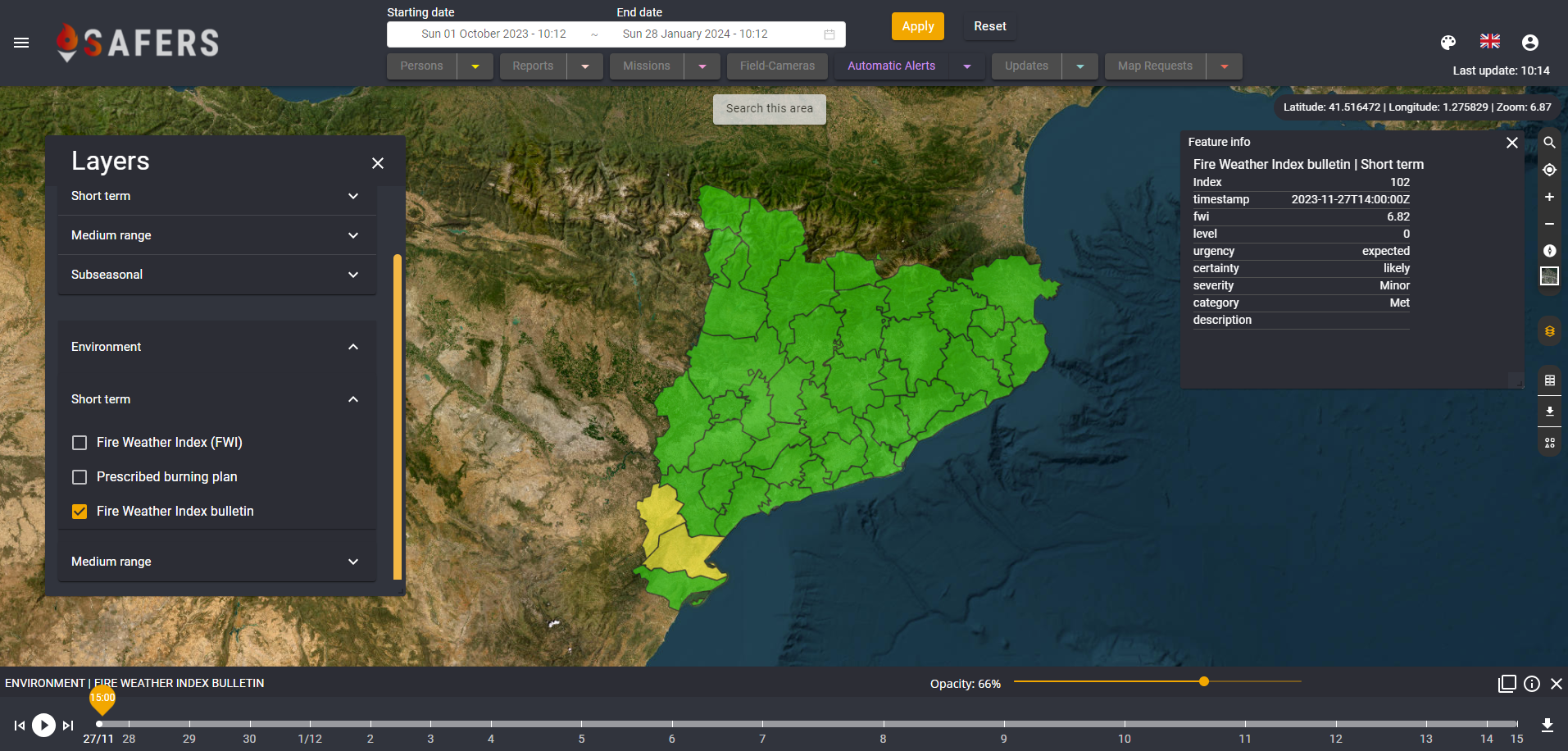Click the SAFERS logo
Screen dimensions: 1568x751
click(138, 43)
